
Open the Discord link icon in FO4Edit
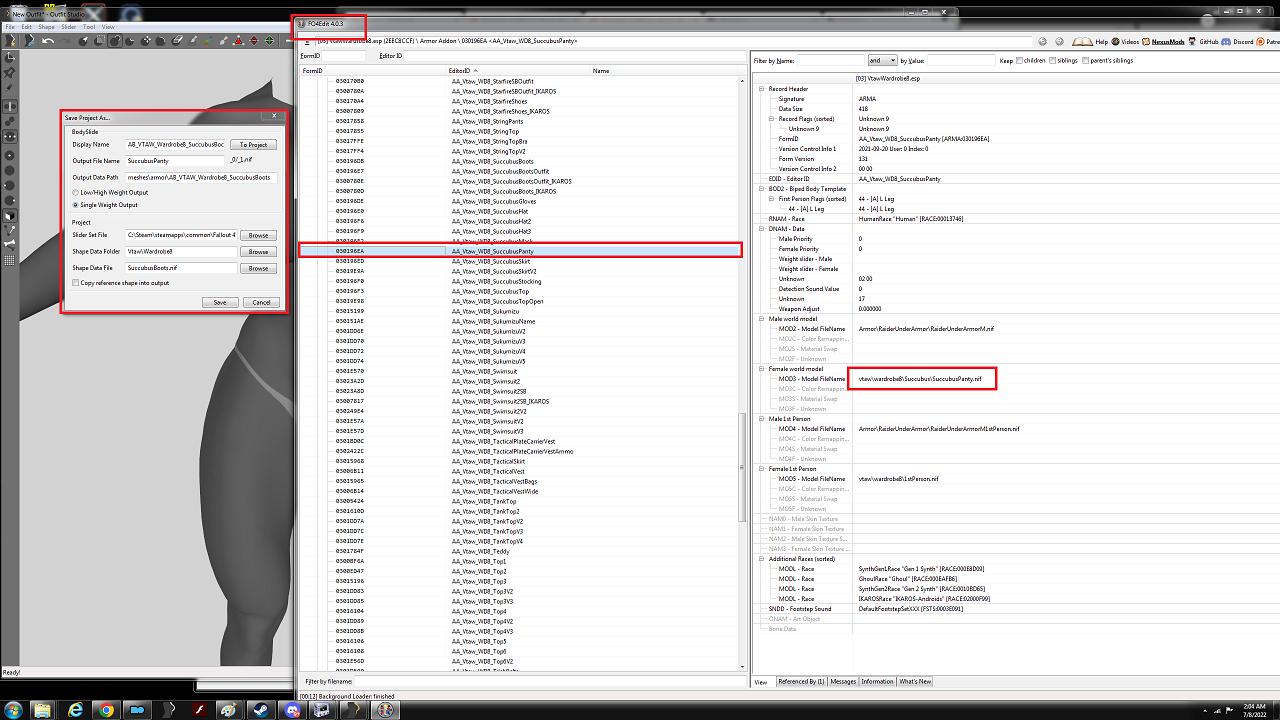click(x=1226, y=41)
